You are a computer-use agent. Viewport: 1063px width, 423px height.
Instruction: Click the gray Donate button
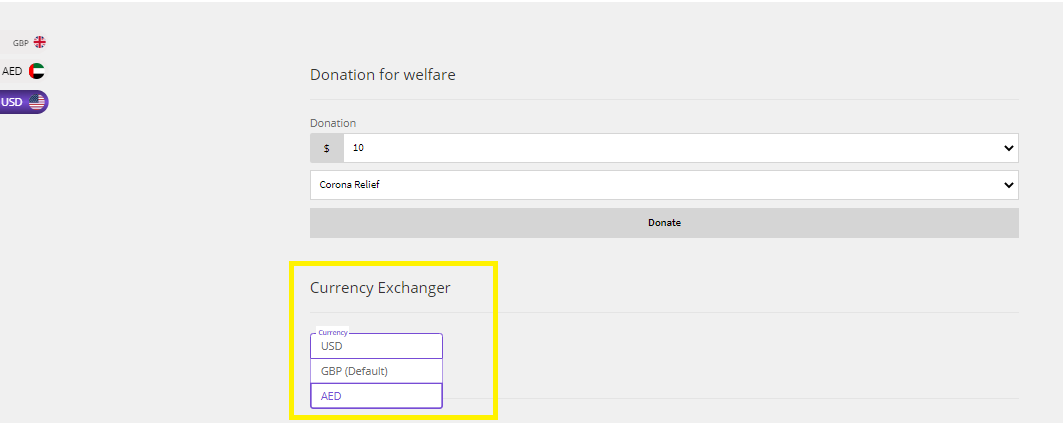click(664, 222)
